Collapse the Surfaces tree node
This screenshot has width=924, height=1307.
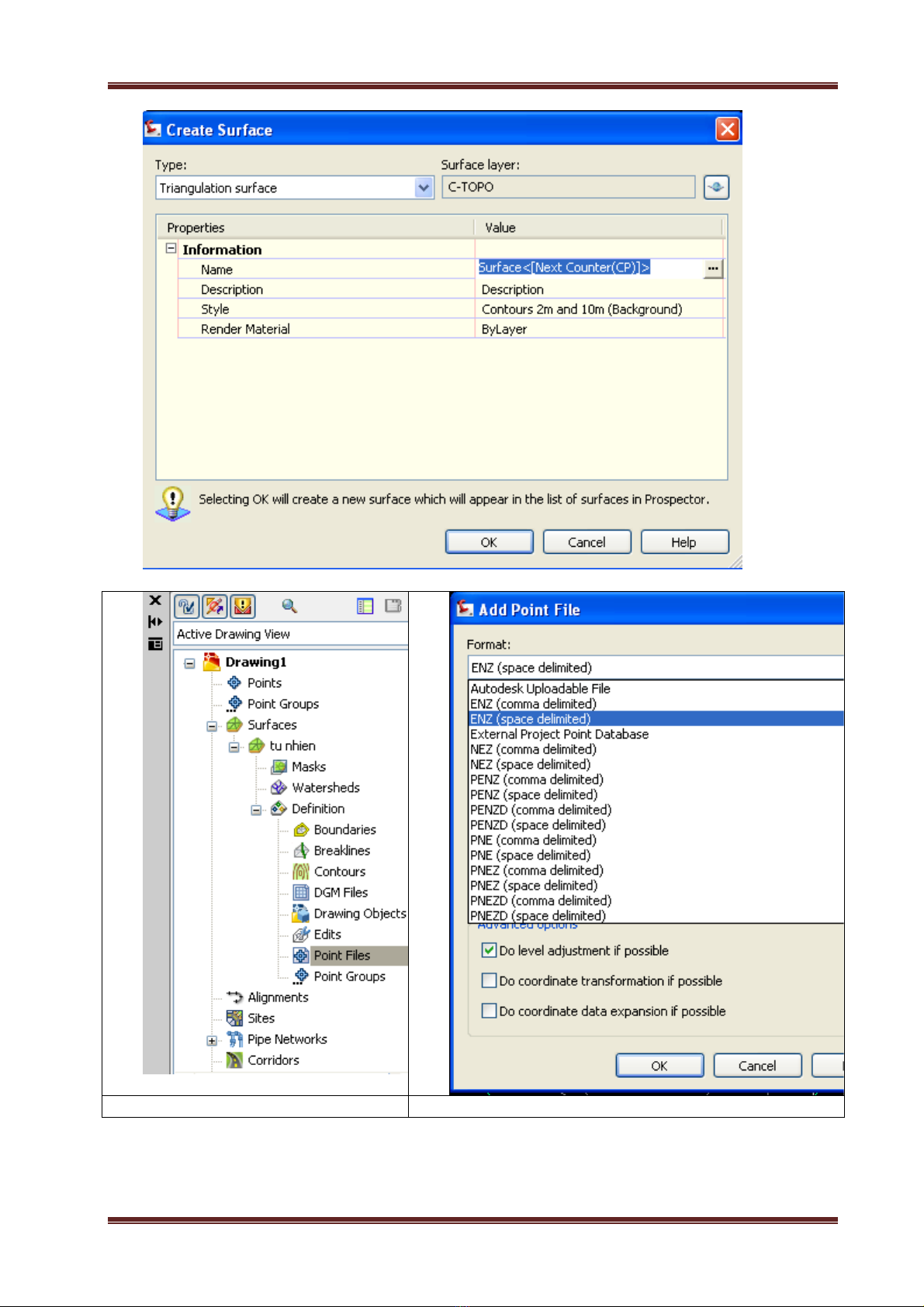point(212,726)
